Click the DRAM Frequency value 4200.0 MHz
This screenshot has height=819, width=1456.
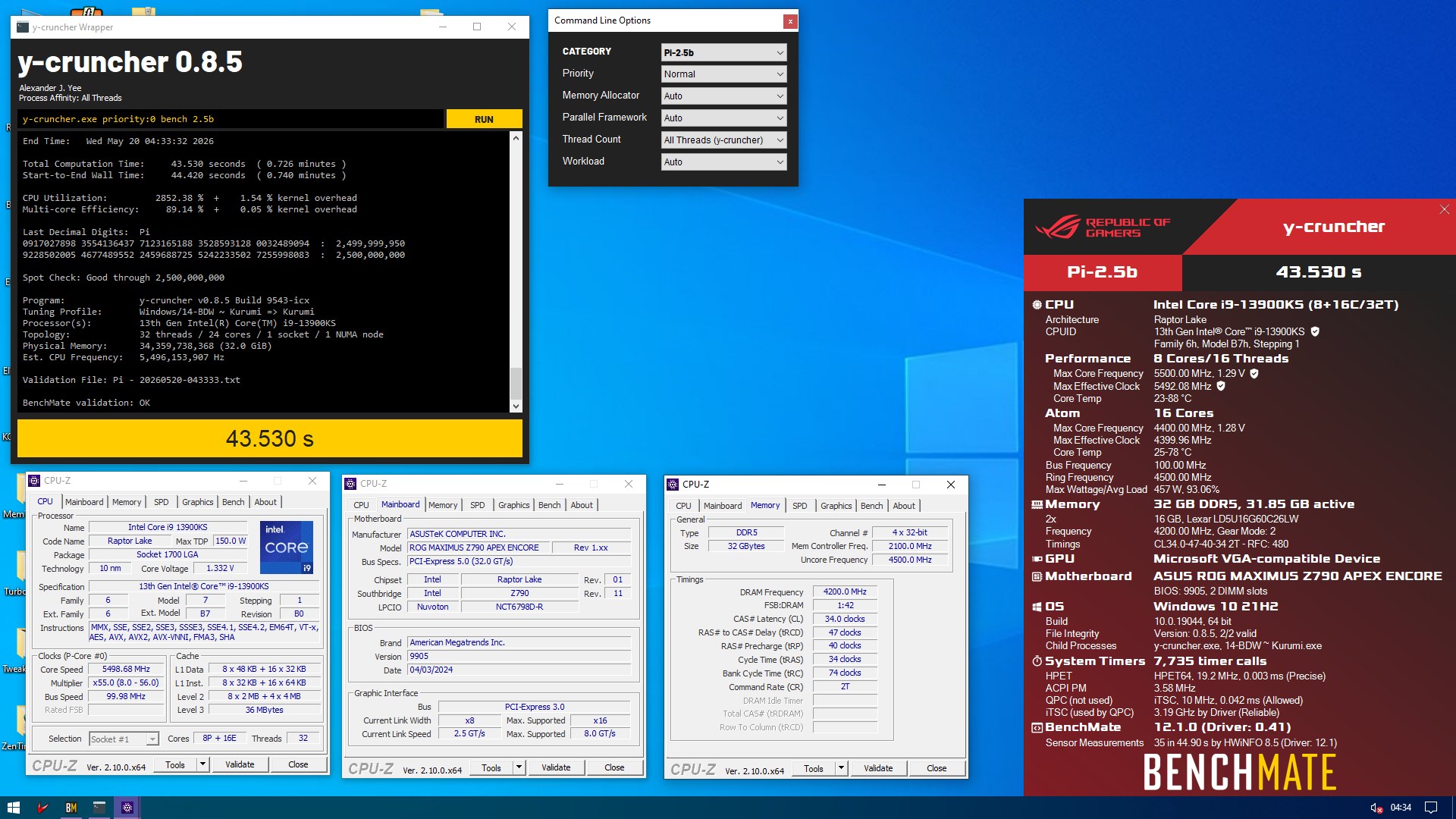pos(845,592)
